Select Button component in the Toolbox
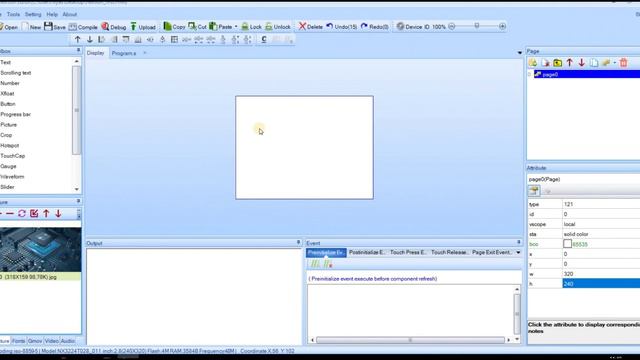The width and height of the screenshot is (640, 360). click(x=8, y=104)
